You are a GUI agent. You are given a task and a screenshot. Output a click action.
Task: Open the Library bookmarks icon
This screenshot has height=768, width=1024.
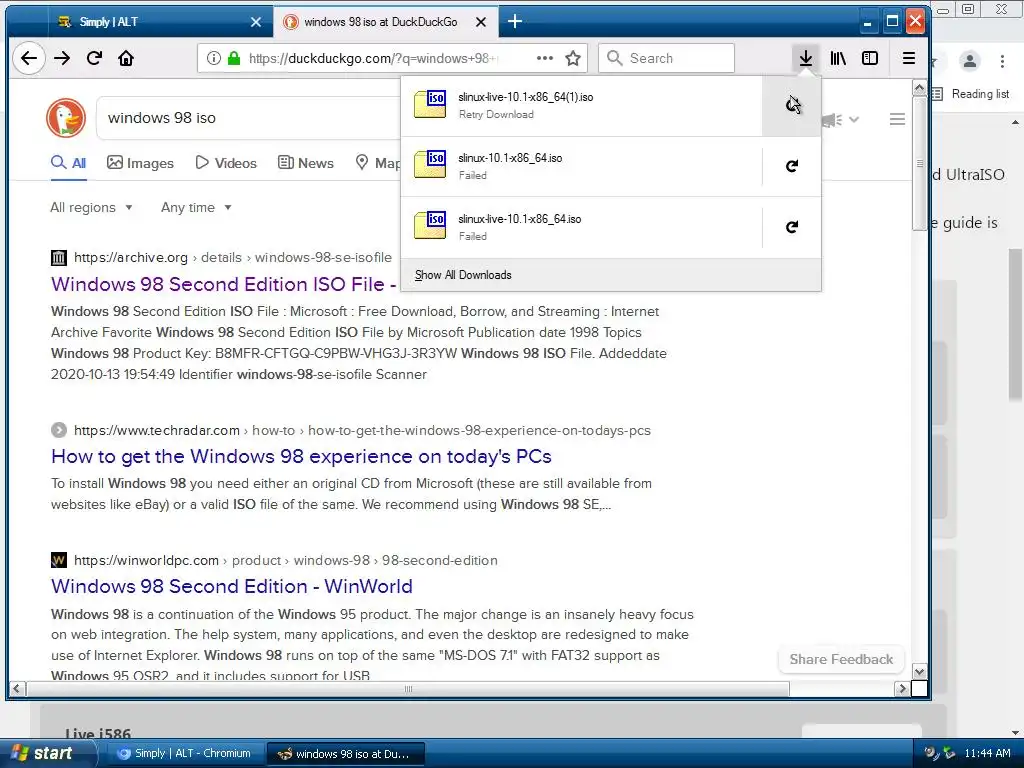(x=838, y=58)
